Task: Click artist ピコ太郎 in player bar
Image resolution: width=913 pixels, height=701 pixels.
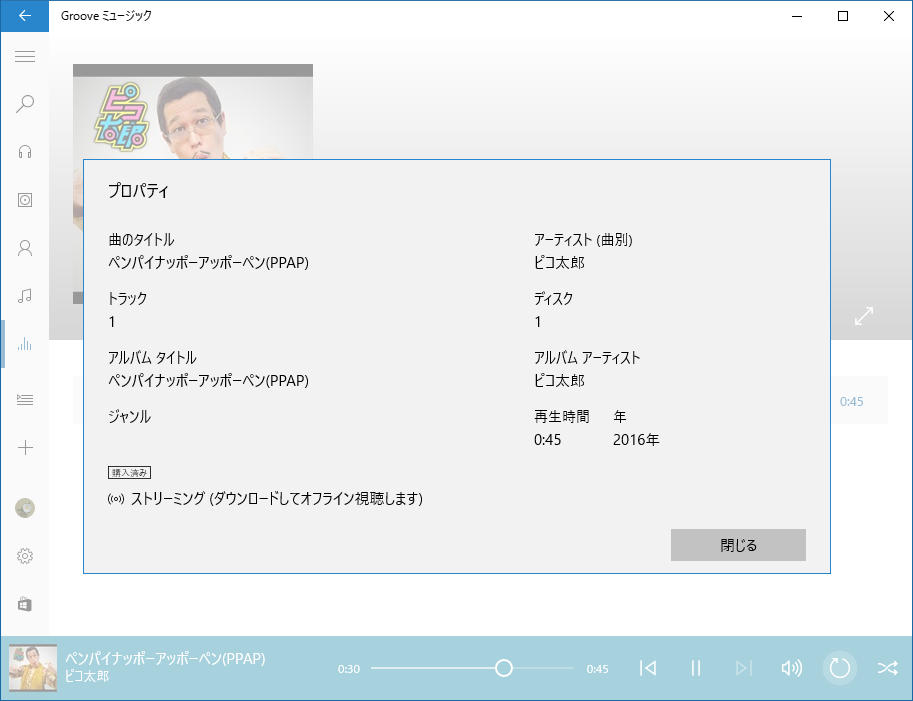Action: pos(87,676)
